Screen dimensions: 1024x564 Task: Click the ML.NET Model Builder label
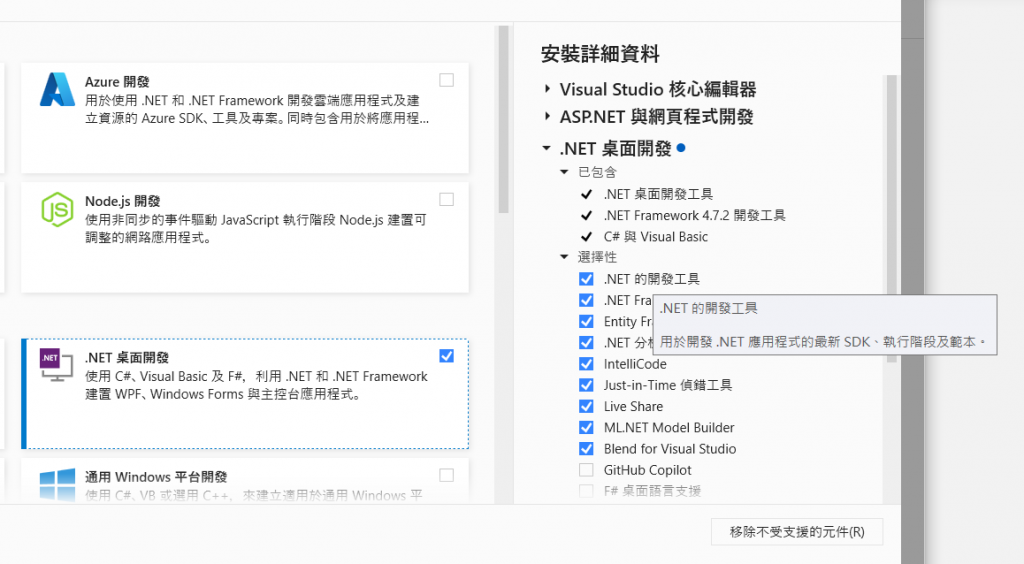click(x=669, y=428)
